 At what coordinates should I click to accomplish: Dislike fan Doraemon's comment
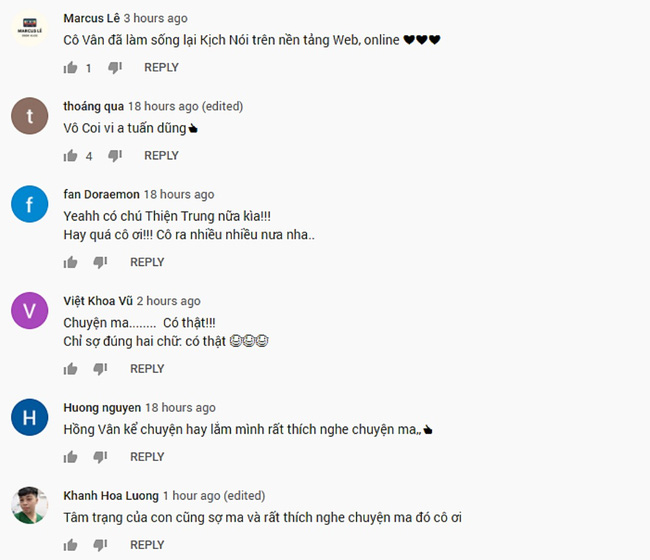tap(100, 262)
